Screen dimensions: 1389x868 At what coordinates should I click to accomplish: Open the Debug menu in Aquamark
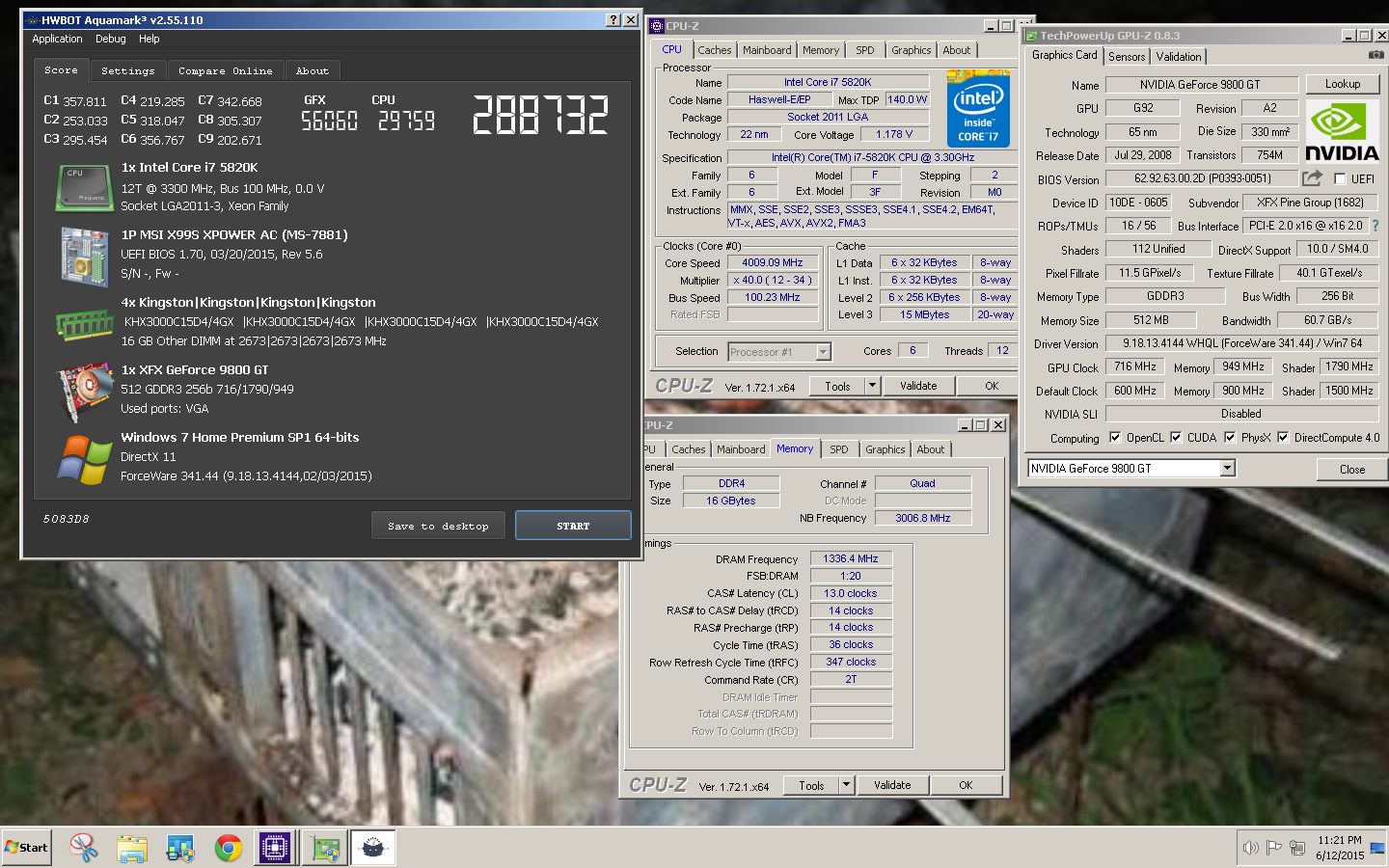click(111, 39)
